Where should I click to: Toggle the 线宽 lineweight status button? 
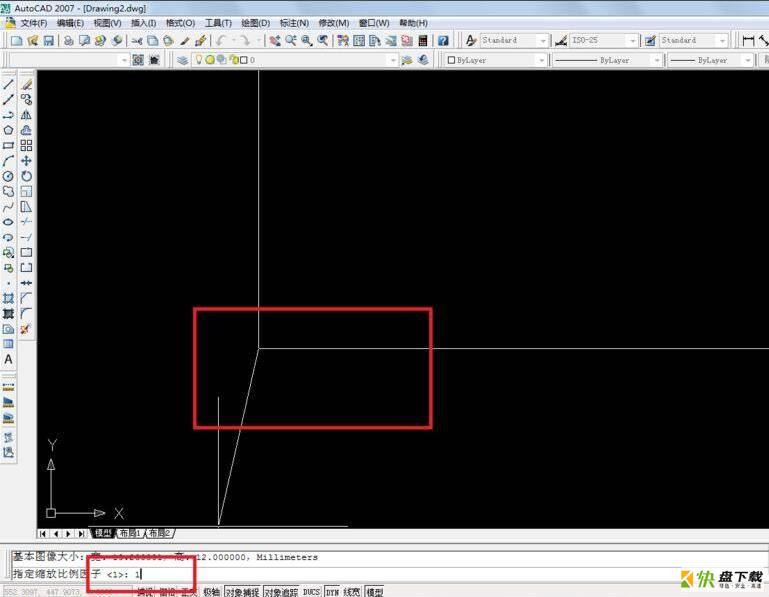pyautogui.click(x=353, y=592)
